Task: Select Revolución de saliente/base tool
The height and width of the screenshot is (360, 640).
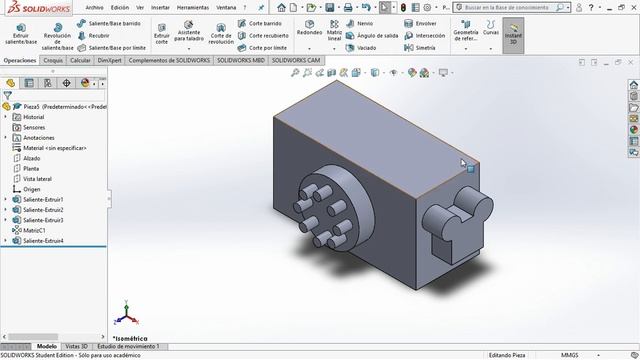Action: 58,36
